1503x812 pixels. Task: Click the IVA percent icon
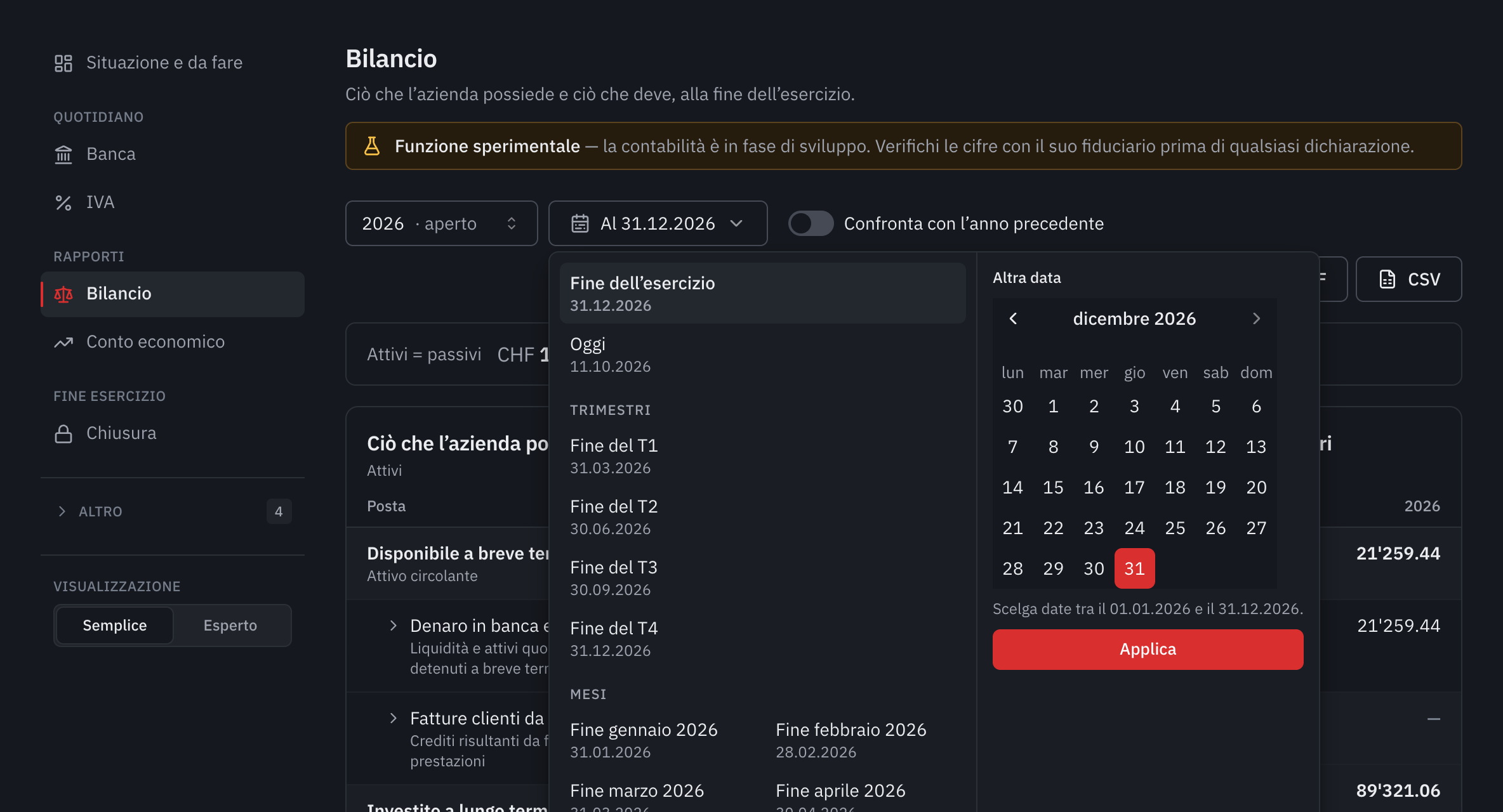click(63, 202)
